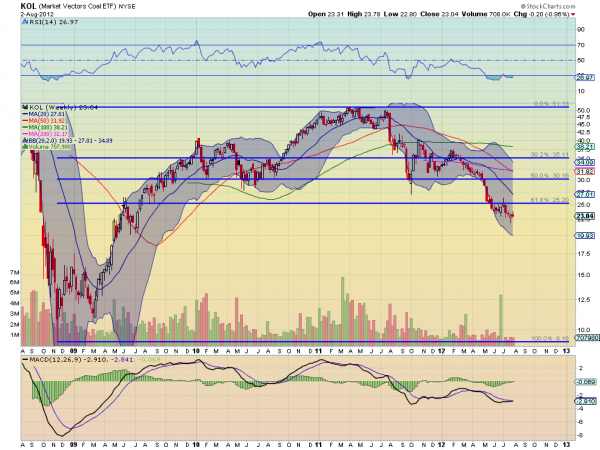600x450 pixels.
Task: Click the MA(100) 38.21 legend entry
Action: 45,127
